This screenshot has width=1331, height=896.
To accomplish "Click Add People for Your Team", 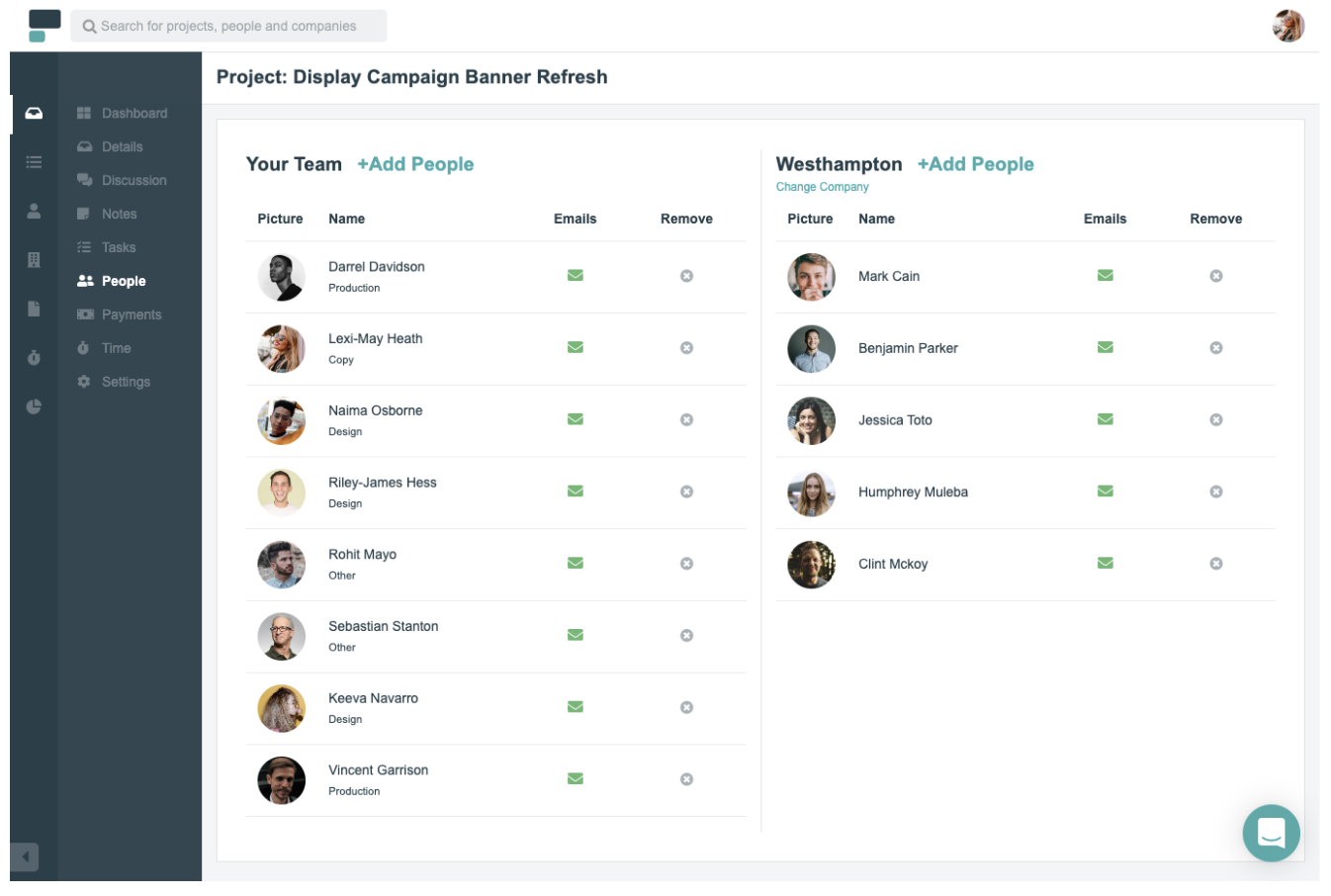I will tap(415, 164).
